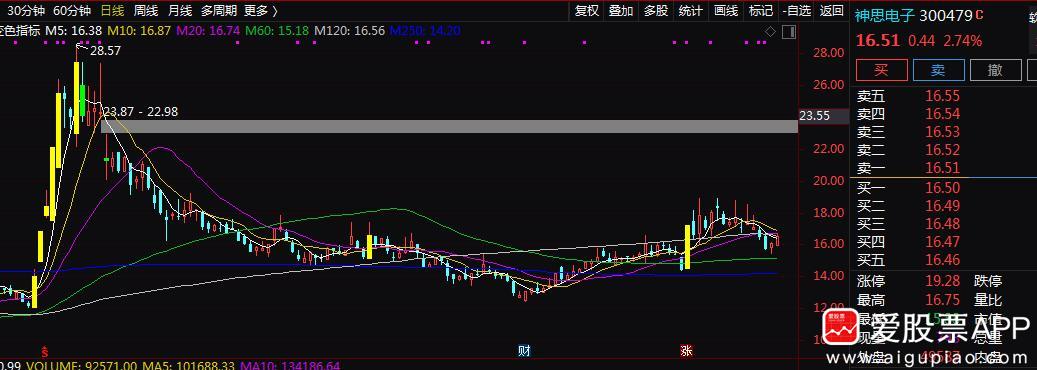Click the 爱股票 app logo icon
1037x370 pixels.
tap(843, 328)
